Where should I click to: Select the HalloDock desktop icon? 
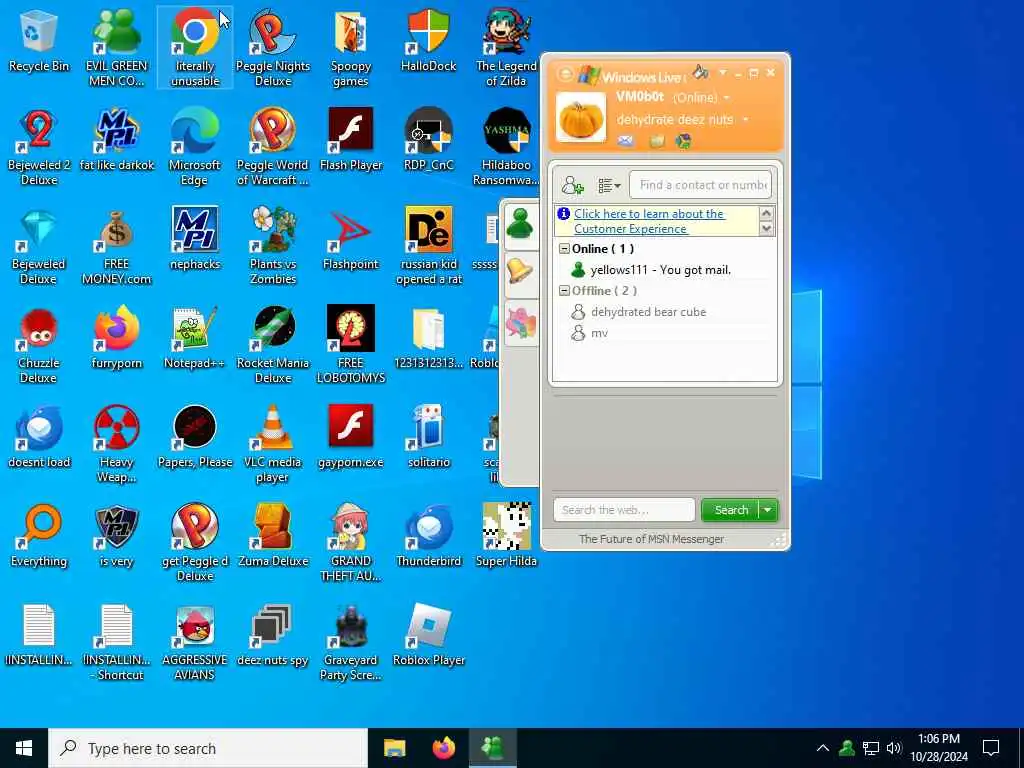(x=428, y=42)
